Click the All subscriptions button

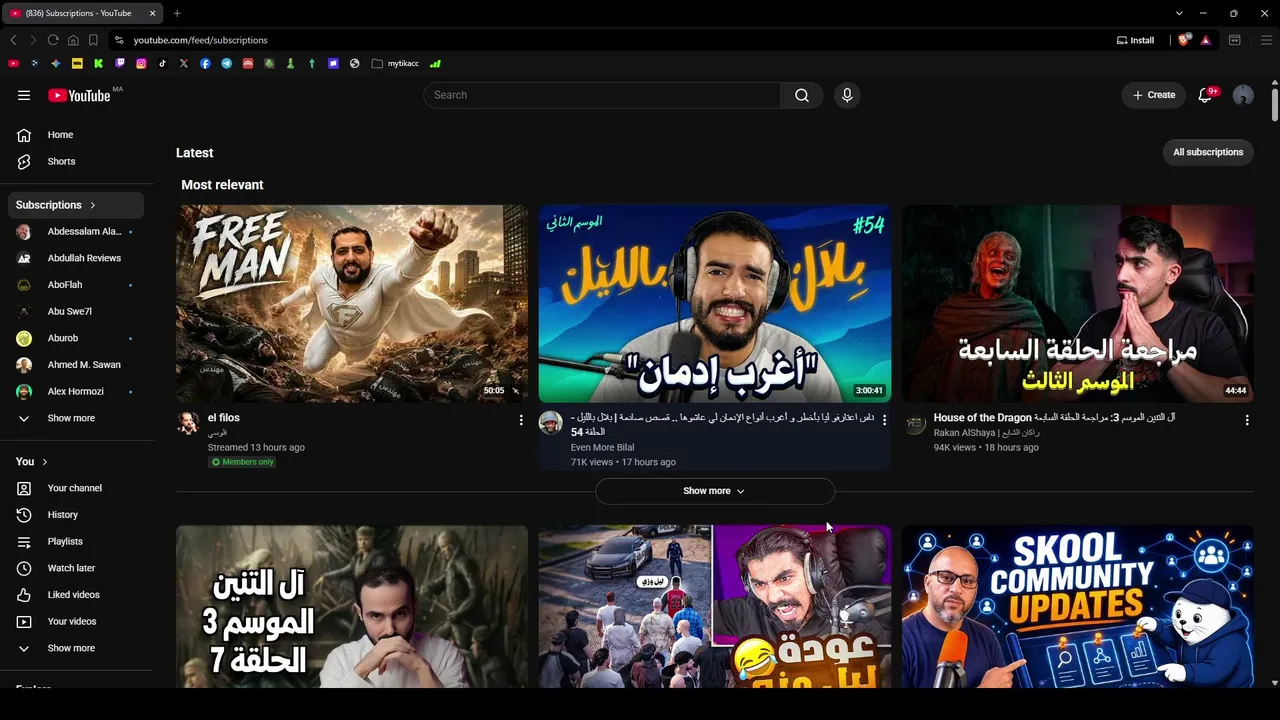tap(1208, 152)
